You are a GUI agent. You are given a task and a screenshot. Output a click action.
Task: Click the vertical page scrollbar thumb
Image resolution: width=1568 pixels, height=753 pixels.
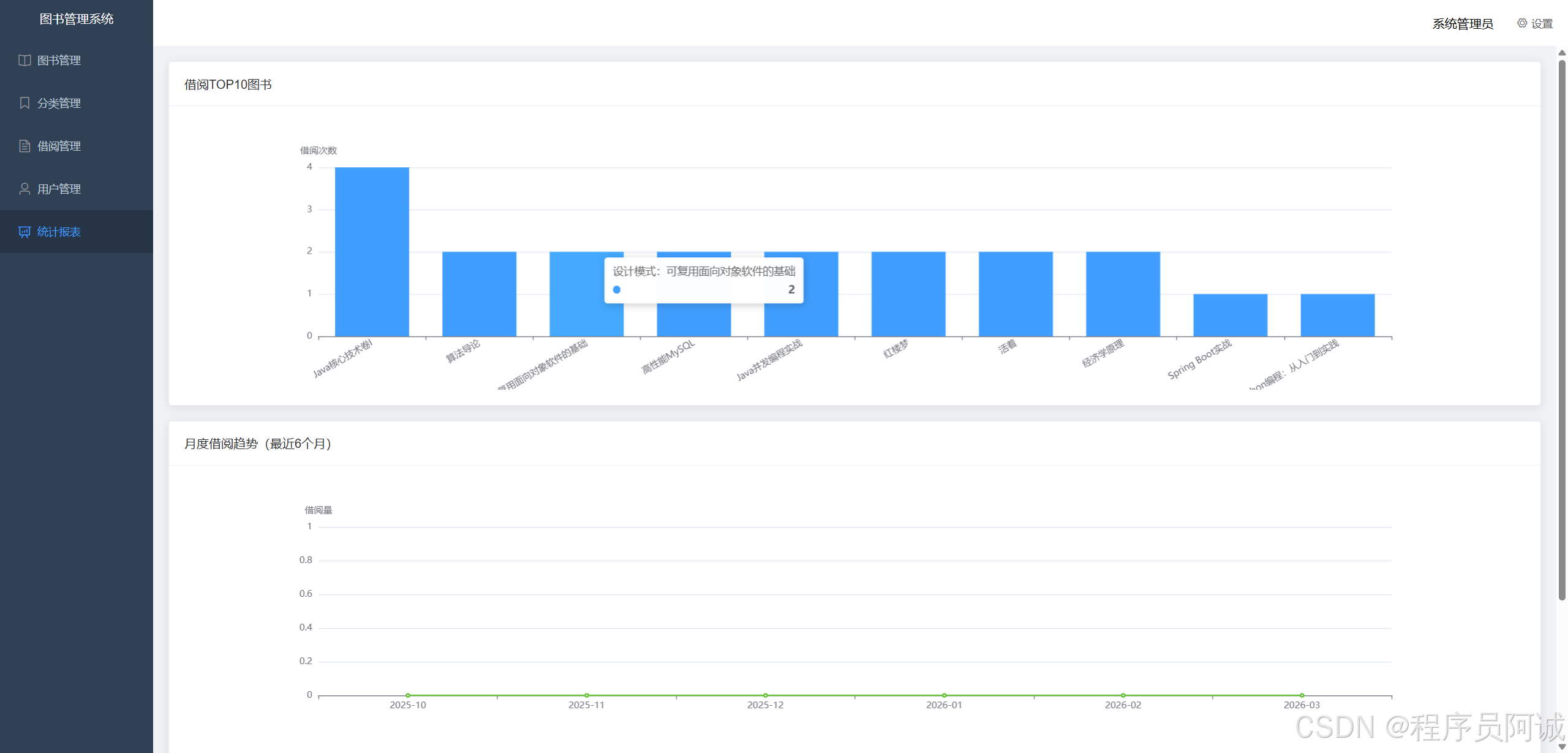click(1562, 331)
